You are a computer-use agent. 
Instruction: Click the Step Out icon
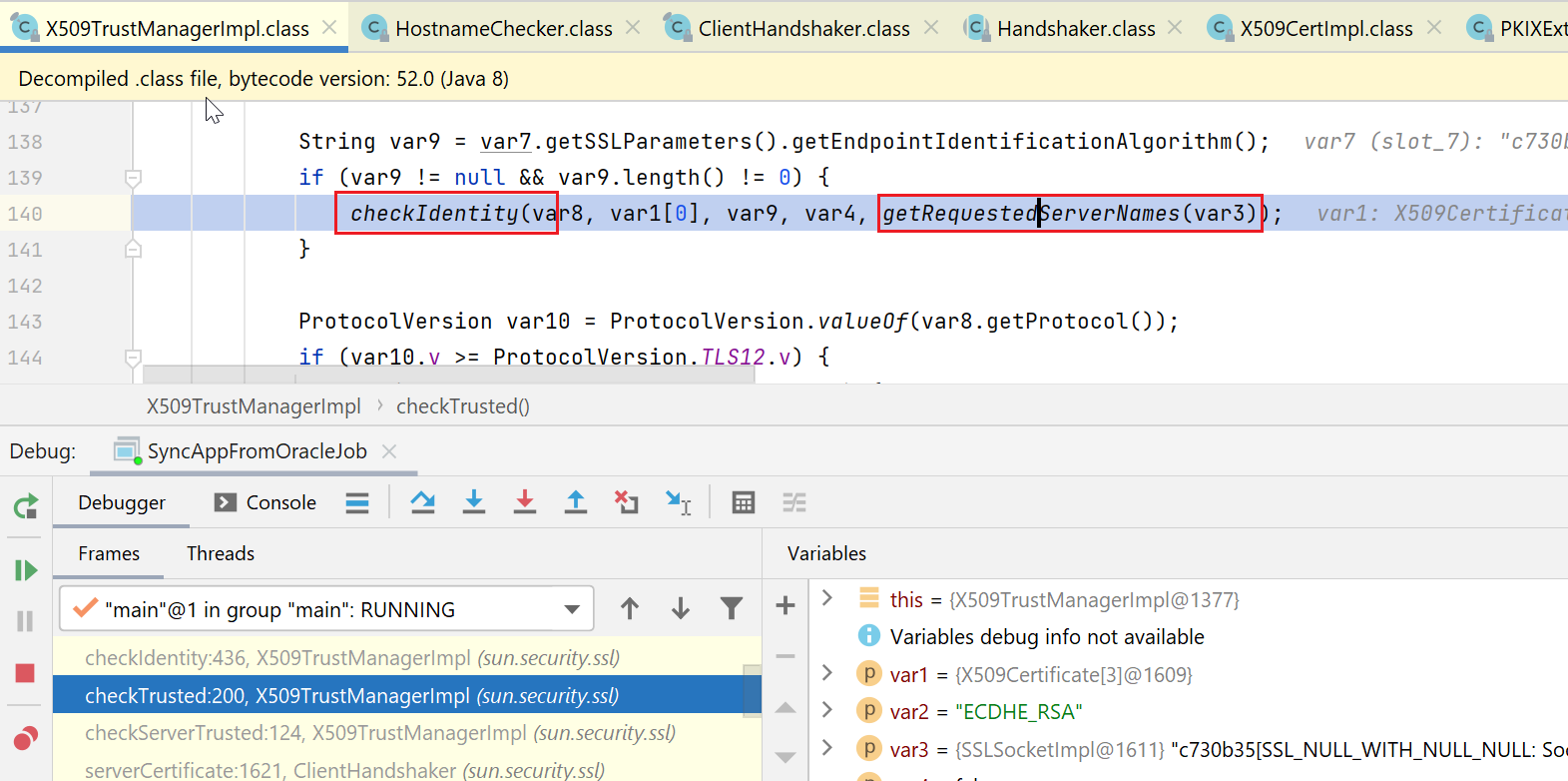(576, 502)
